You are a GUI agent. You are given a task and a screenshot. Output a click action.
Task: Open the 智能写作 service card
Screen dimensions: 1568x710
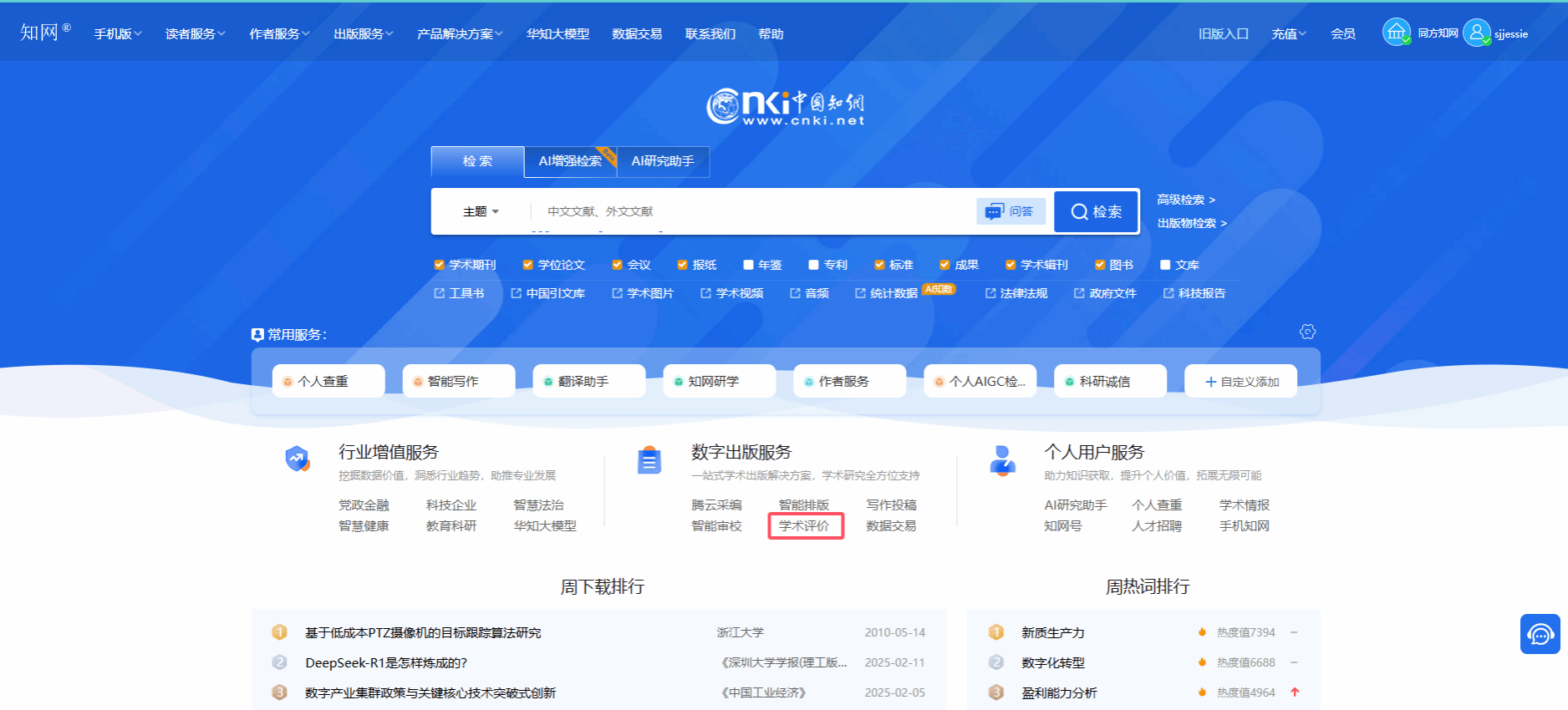pyautogui.click(x=459, y=381)
